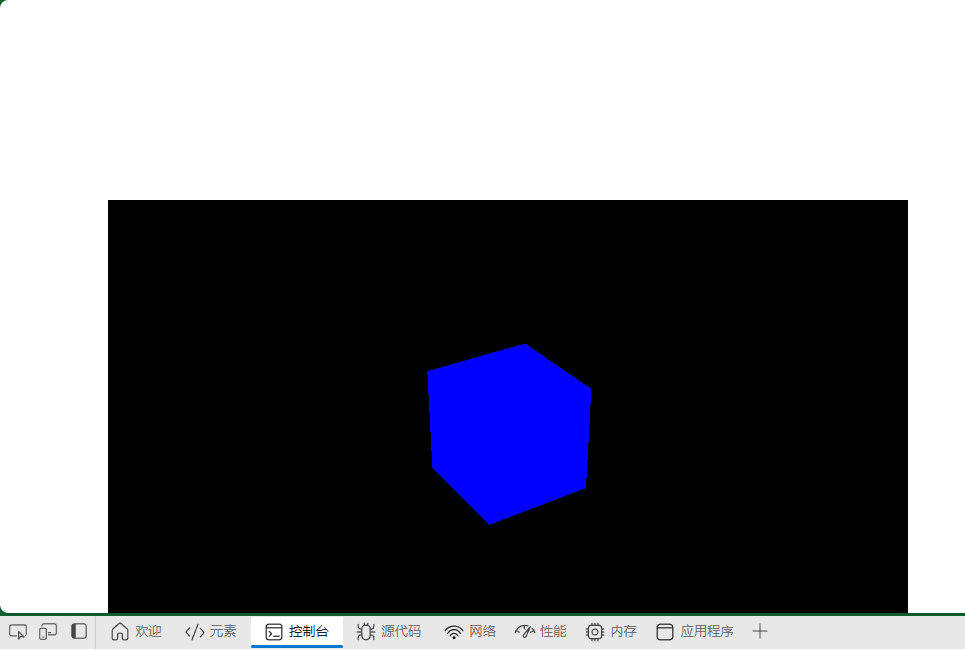Toggle the DevTools sidebar dock icon
This screenshot has height=651, width=965.
(x=79, y=631)
